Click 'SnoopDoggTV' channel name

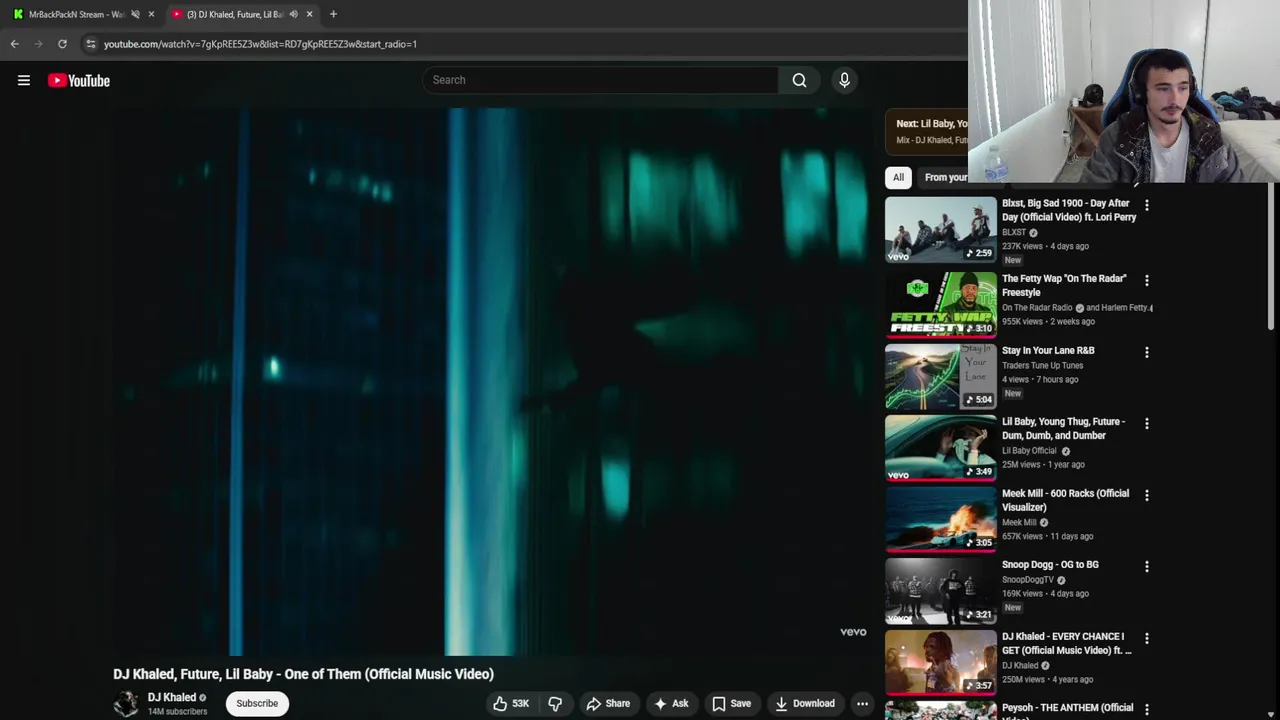coord(1028,580)
